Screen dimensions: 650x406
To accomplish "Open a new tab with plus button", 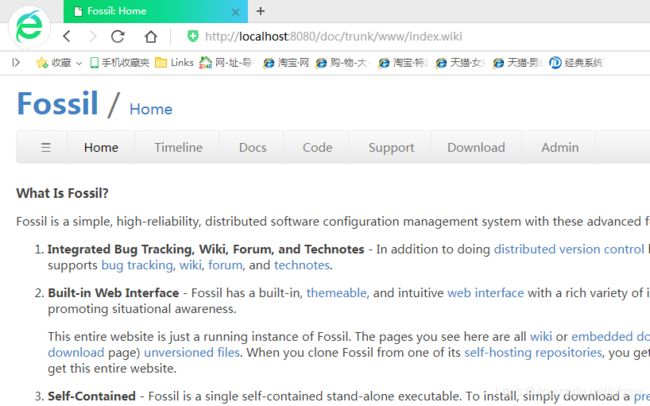I will point(260,11).
